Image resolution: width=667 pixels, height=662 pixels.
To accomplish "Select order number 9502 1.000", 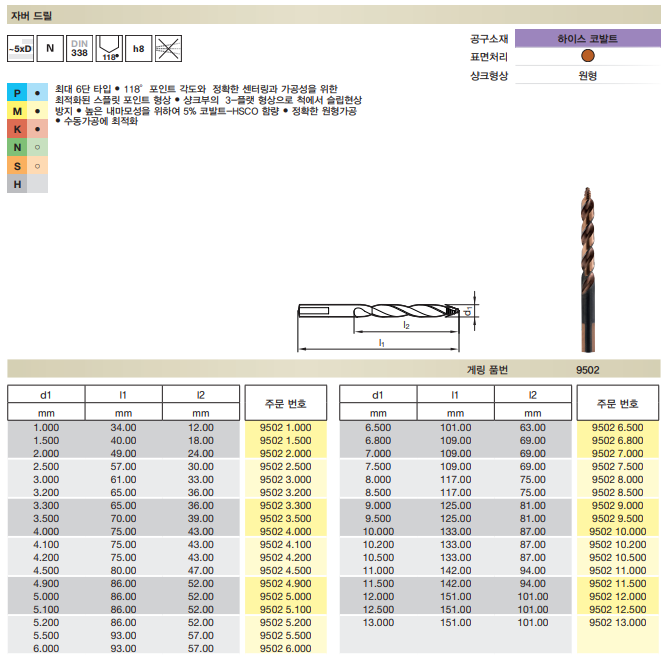I will (x=285, y=427).
